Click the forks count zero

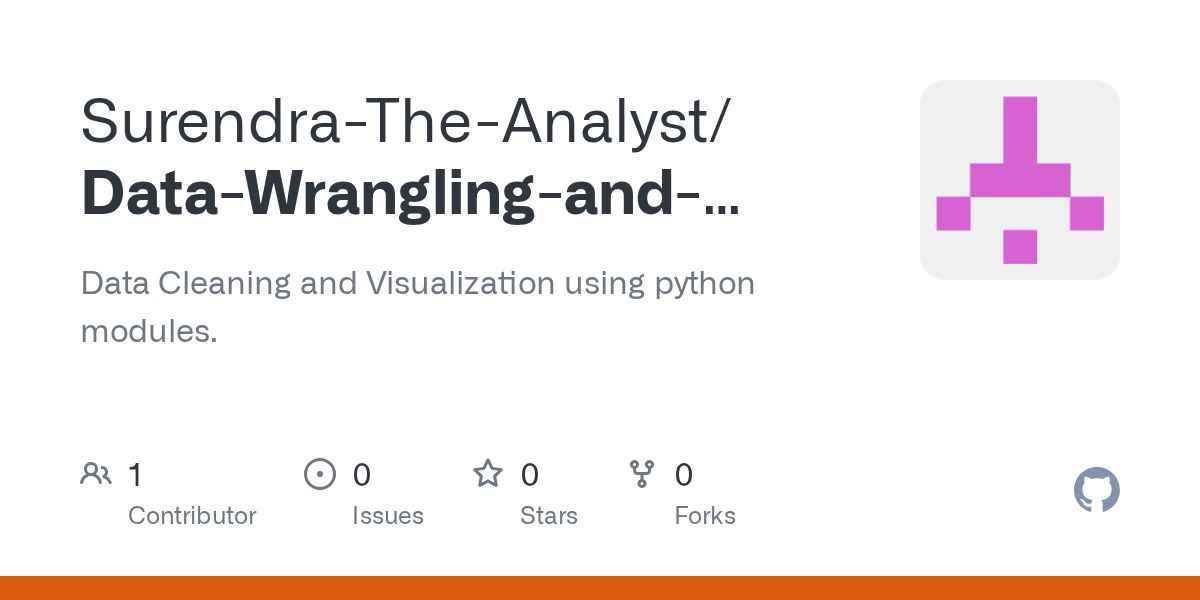click(684, 475)
